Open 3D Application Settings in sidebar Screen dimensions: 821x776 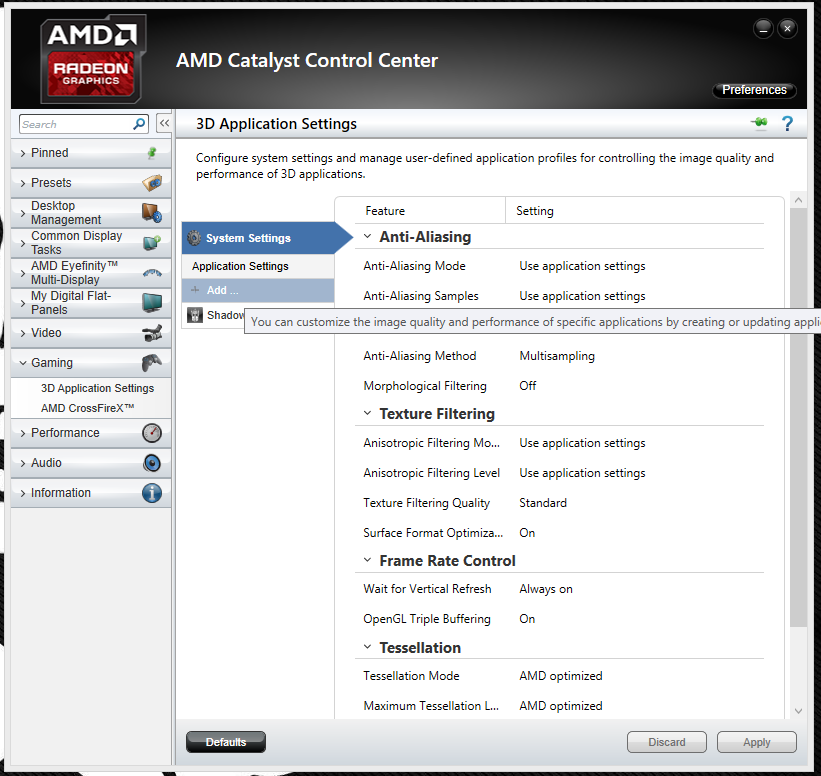[97, 388]
